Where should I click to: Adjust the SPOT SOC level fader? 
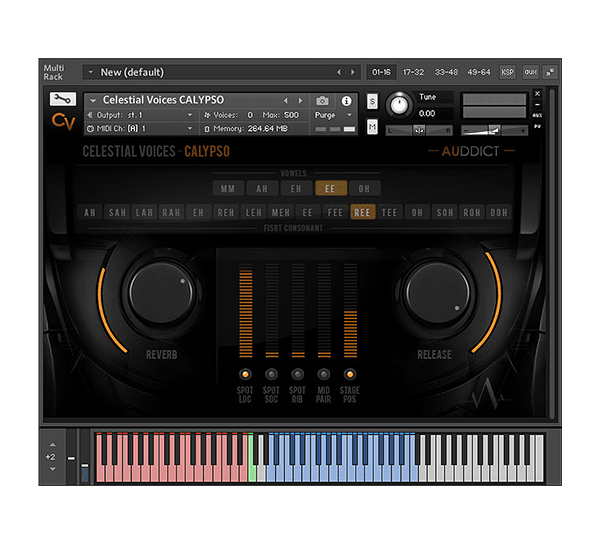point(272,310)
